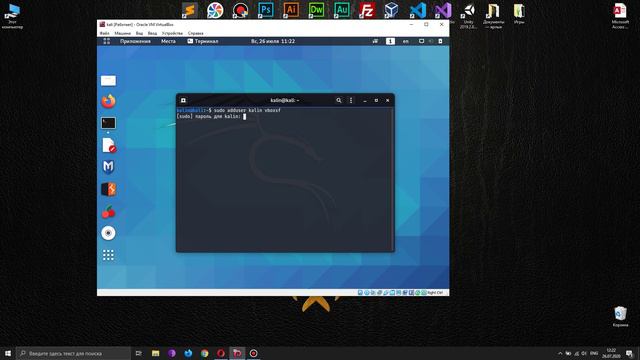This screenshot has width=640, height=360.
Task: Open File Explorer from the Windows taskbar
Action: 156,353
